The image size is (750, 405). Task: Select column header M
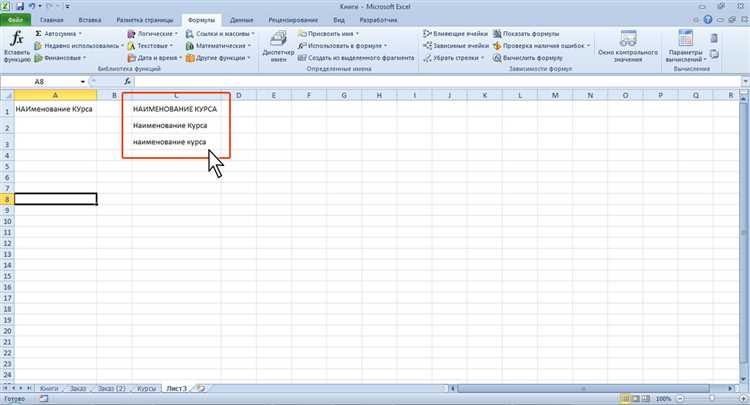(x=555, y=96)
